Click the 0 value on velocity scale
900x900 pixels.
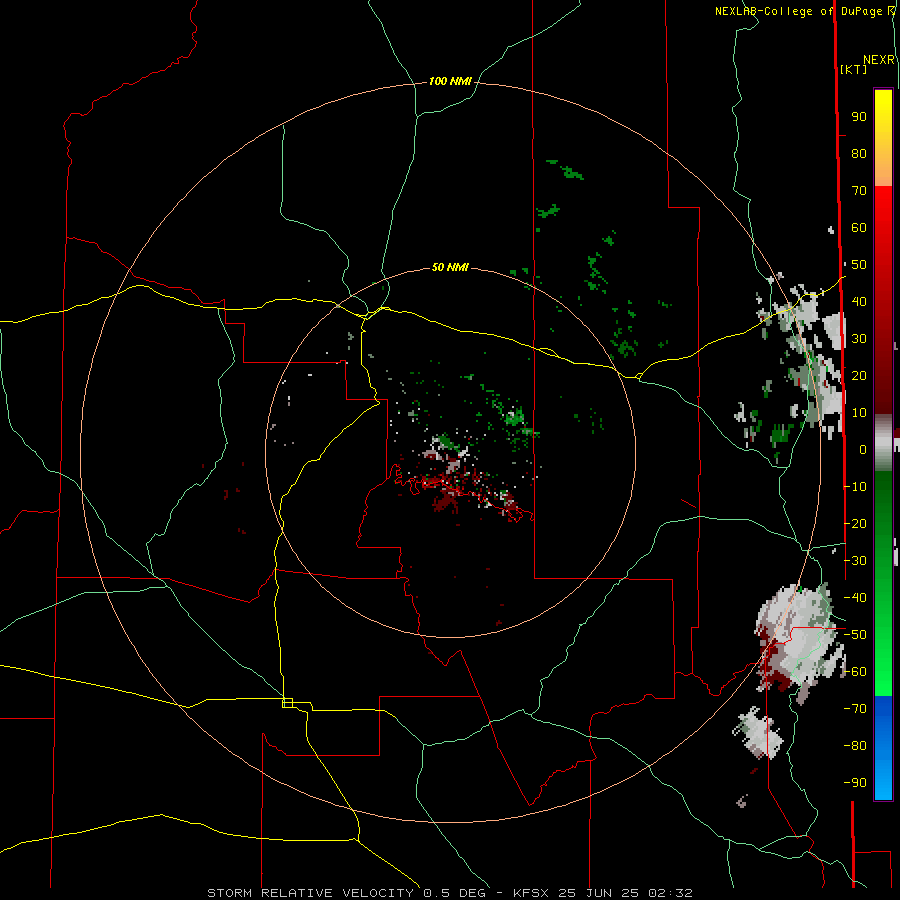click(863, 450)
